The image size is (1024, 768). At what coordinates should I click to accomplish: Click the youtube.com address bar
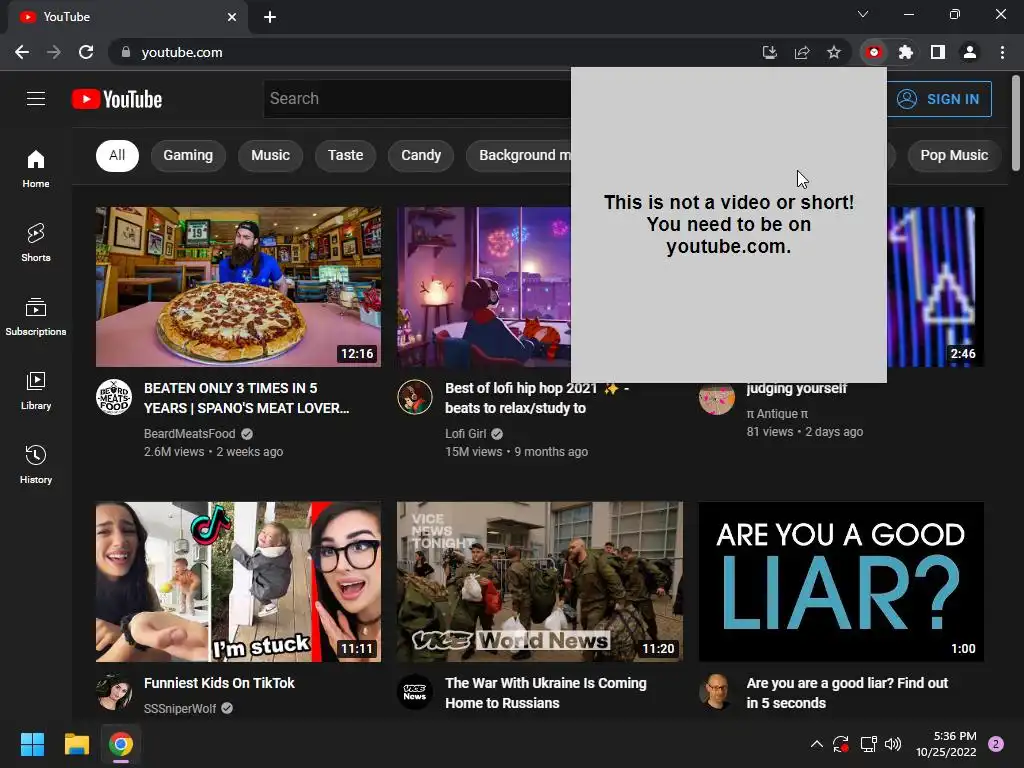(x=431, y=52)
